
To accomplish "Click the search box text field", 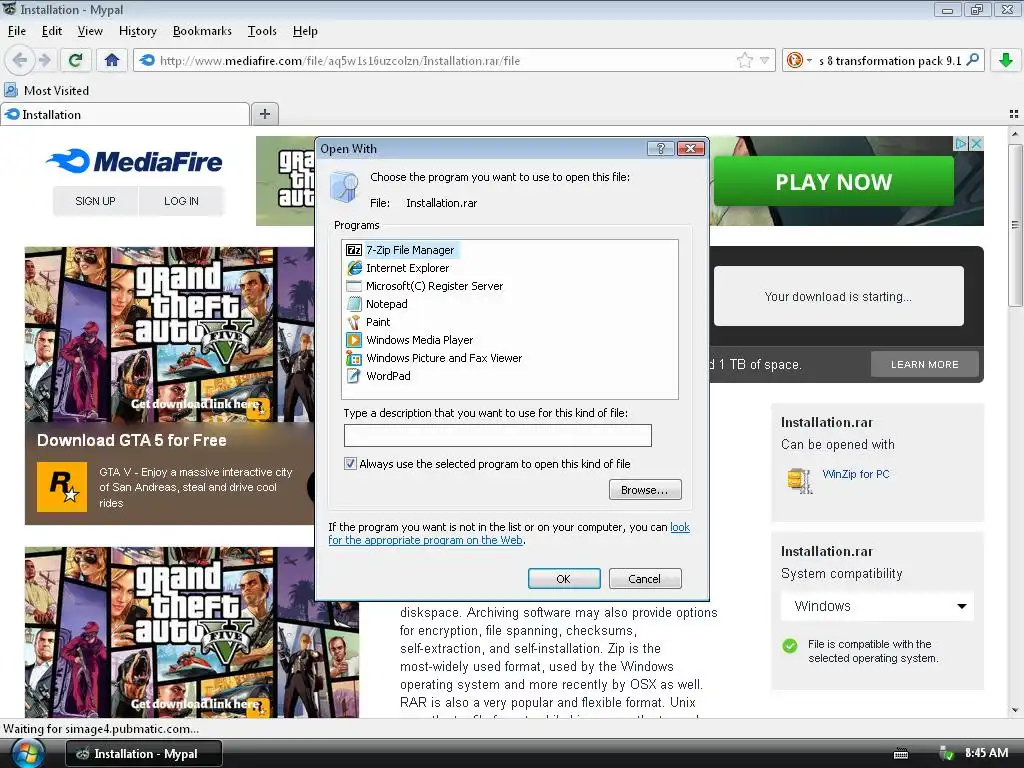I will point(889,61).
